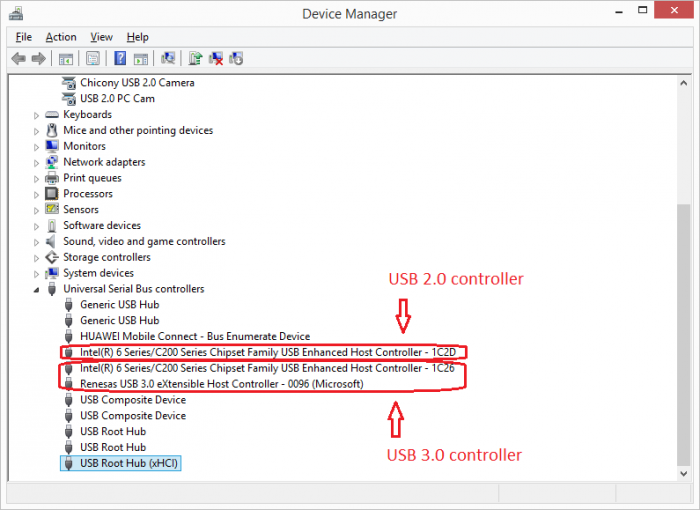Select Renesas USB 3.0 eXtensible Host Controller
This screenshot has height=510, width=700.
[x=222, y=384]
